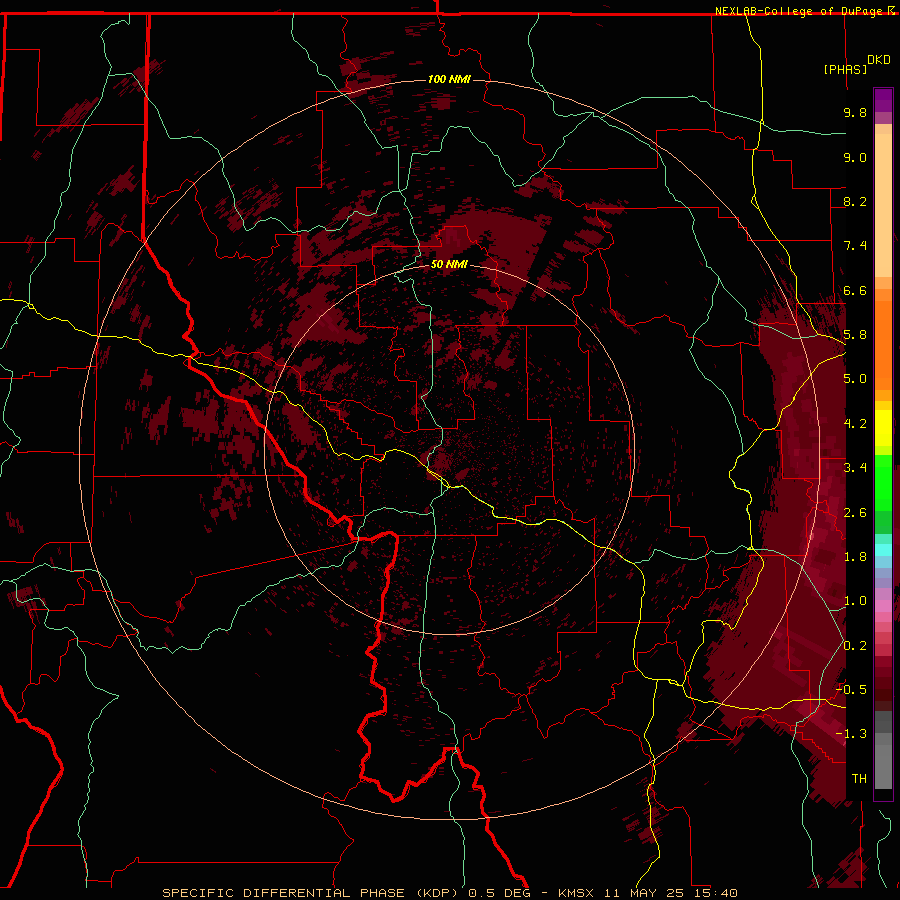Screen dimensions: 900x900
Task: Click the solid orange legend band
Action: click(883, 346)
